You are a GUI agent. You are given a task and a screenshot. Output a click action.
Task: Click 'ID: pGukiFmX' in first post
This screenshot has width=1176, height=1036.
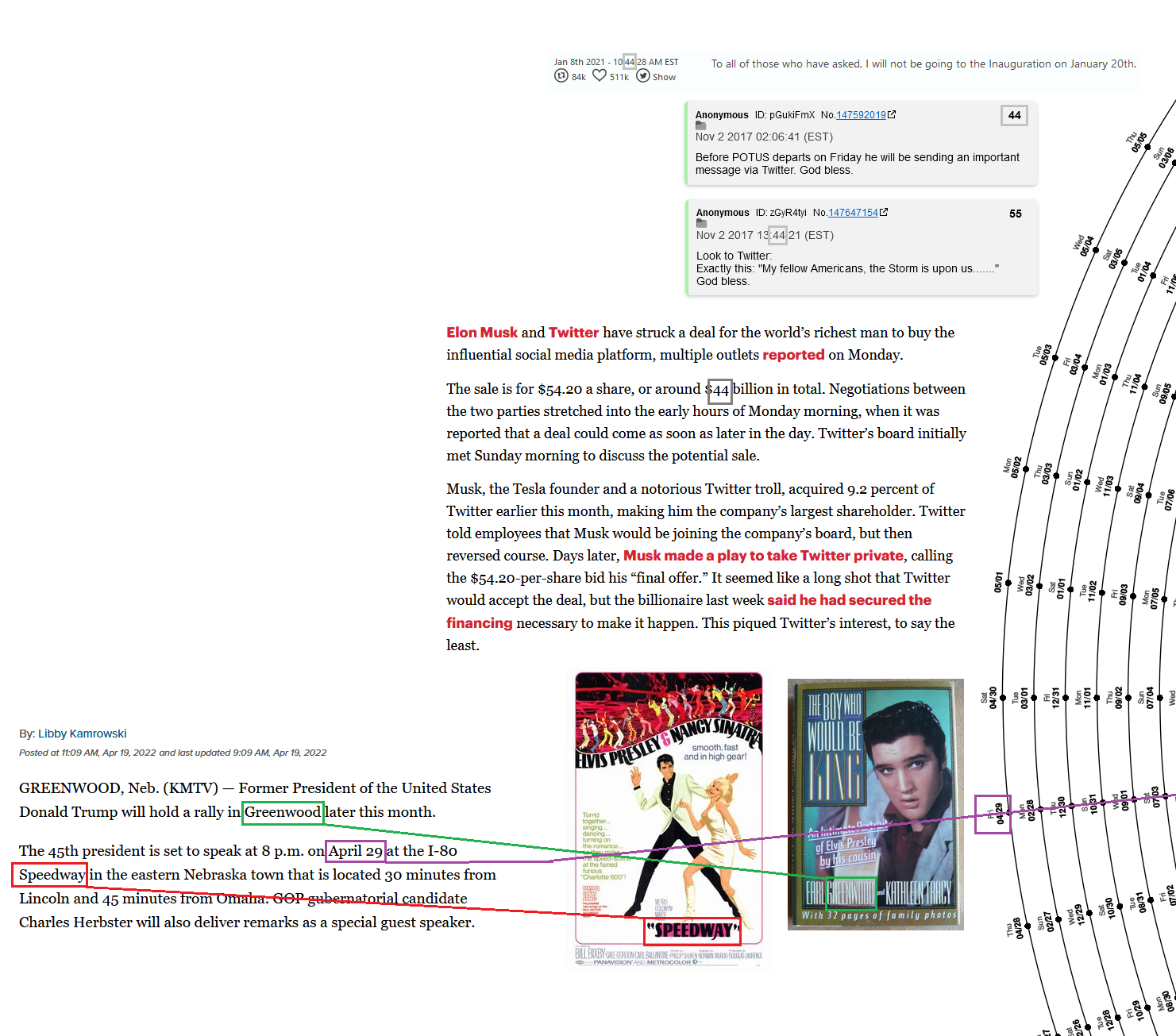(x=785, y=115)
